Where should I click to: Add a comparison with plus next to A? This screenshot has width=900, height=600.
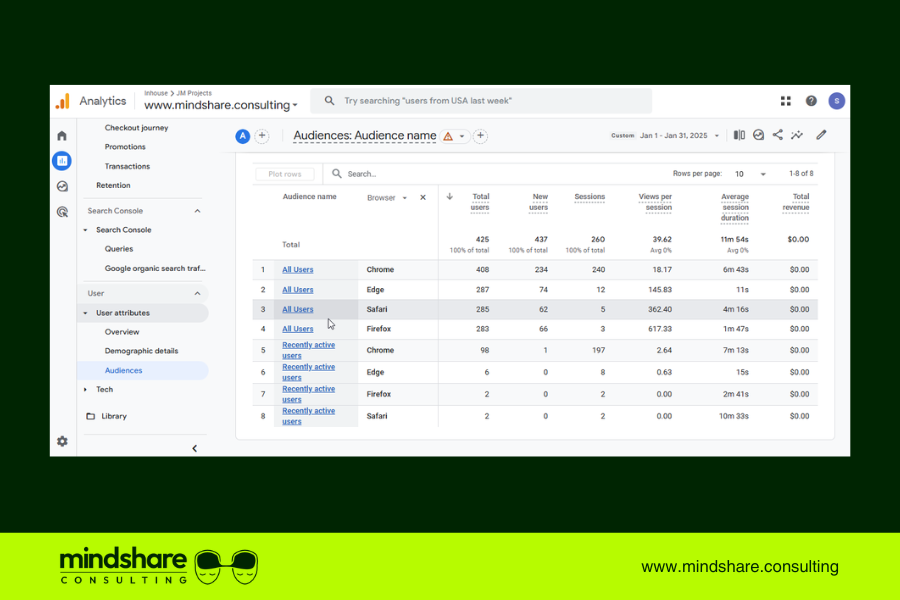262,136
